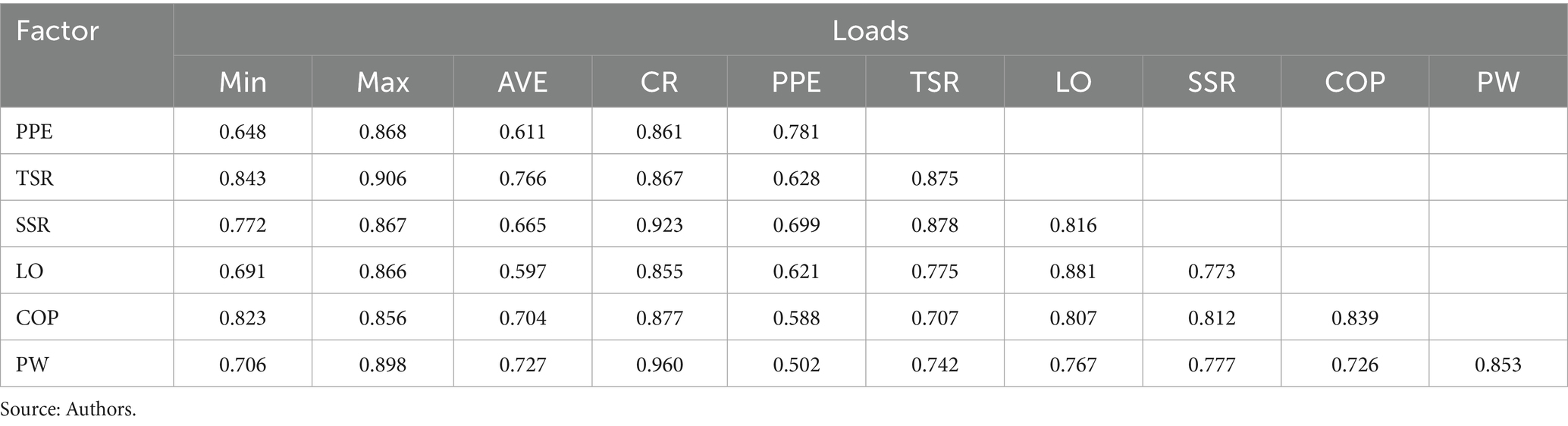Select the "CR" column header

click(x=659, y=82)
